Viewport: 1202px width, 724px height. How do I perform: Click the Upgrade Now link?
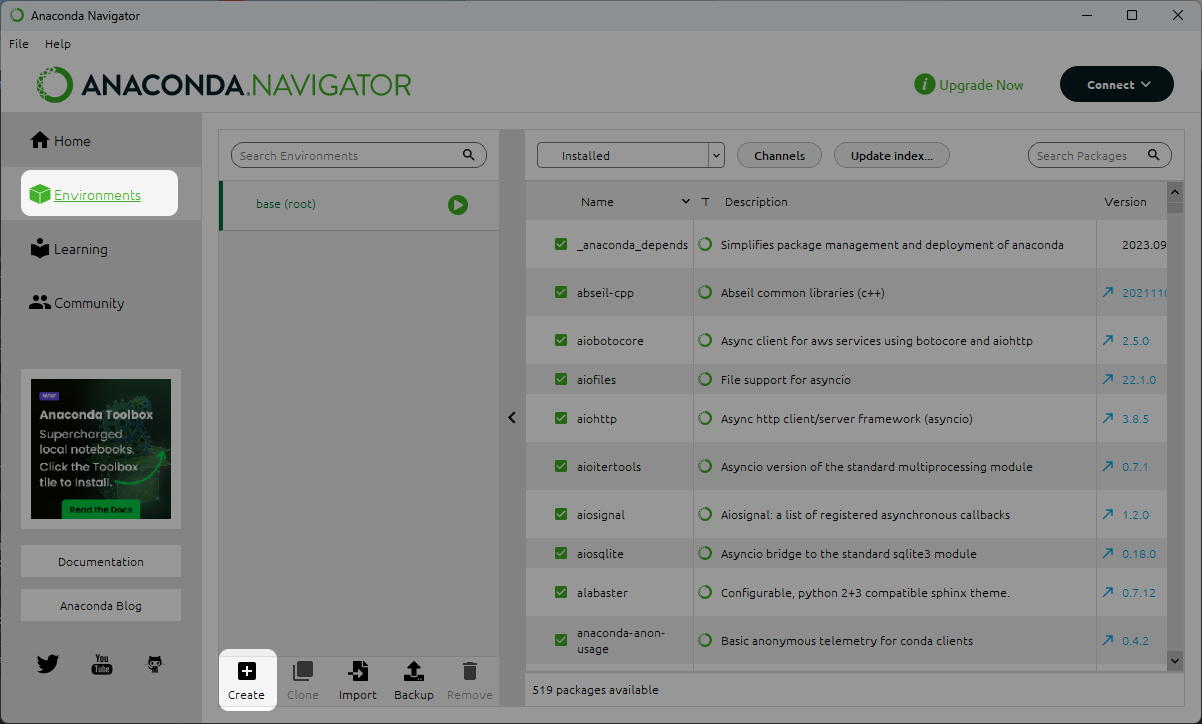point(969,85)
